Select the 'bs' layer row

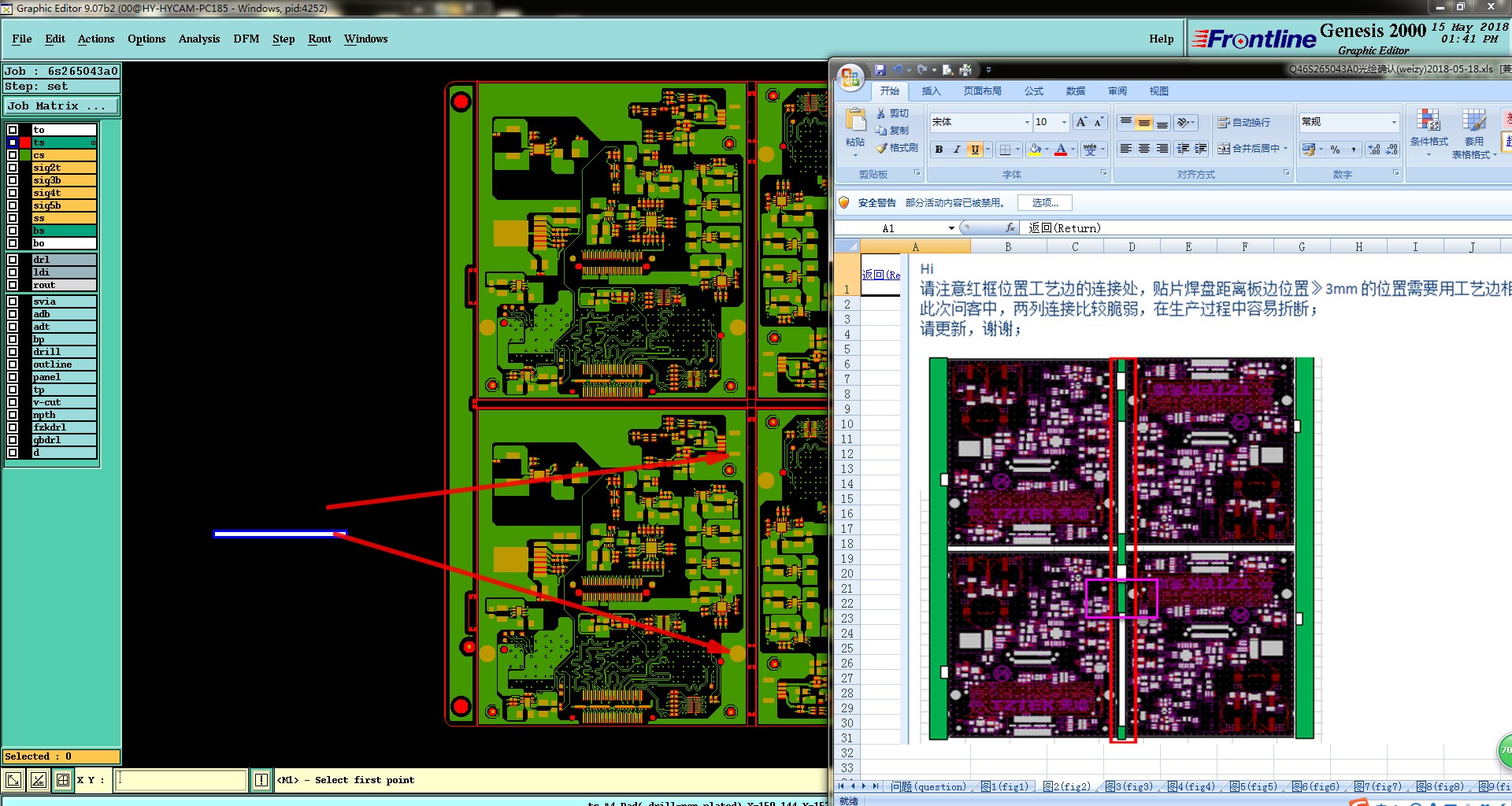64,231
